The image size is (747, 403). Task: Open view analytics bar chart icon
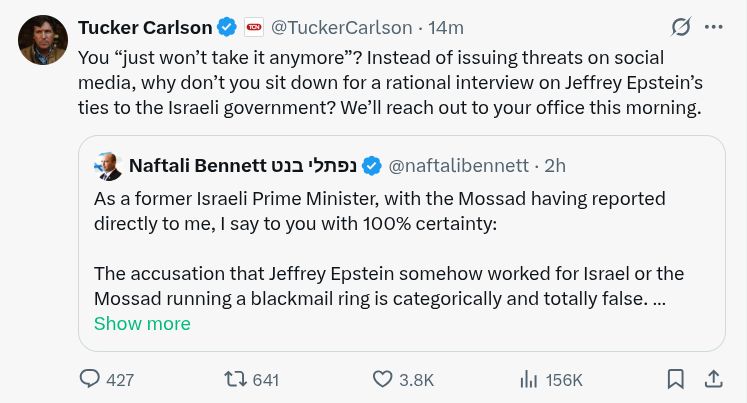528,380
